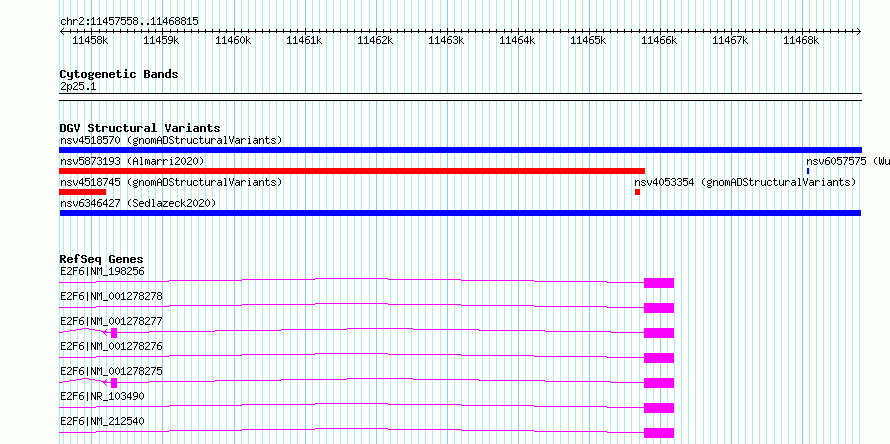Open transcript E2F6|NM_212540 label
Screen dimensions: 890x444
click(x=102, y=421)
